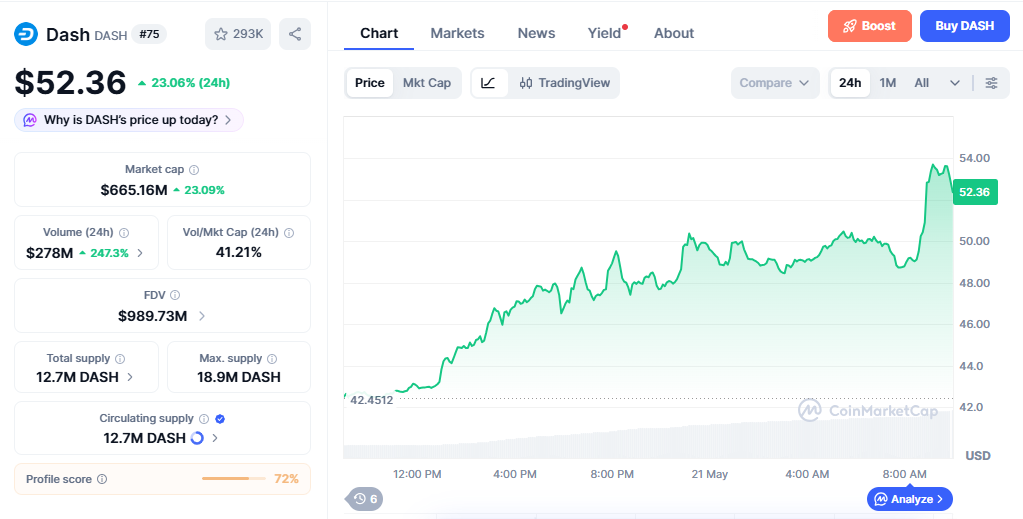Click the info icon beside FDV
Image resolution: width=1023 pixels, height=519 pixels.
click(175, 295)
